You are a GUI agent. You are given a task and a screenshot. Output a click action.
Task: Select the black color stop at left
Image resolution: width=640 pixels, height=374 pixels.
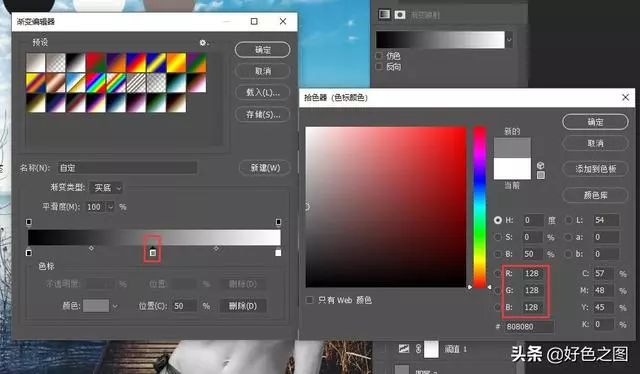pyautogui.click(x=29, y=252)
